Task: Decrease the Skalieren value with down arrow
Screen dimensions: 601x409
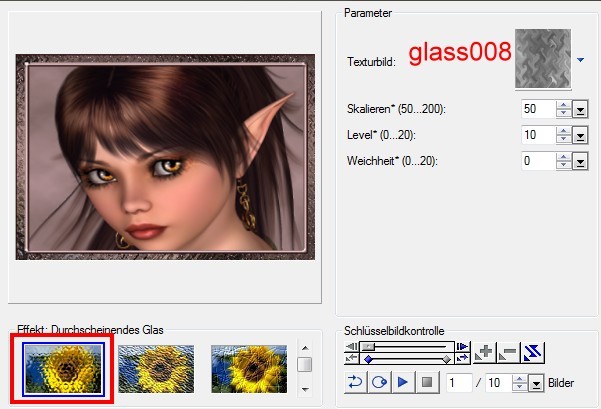Action: tap(563, 113)
